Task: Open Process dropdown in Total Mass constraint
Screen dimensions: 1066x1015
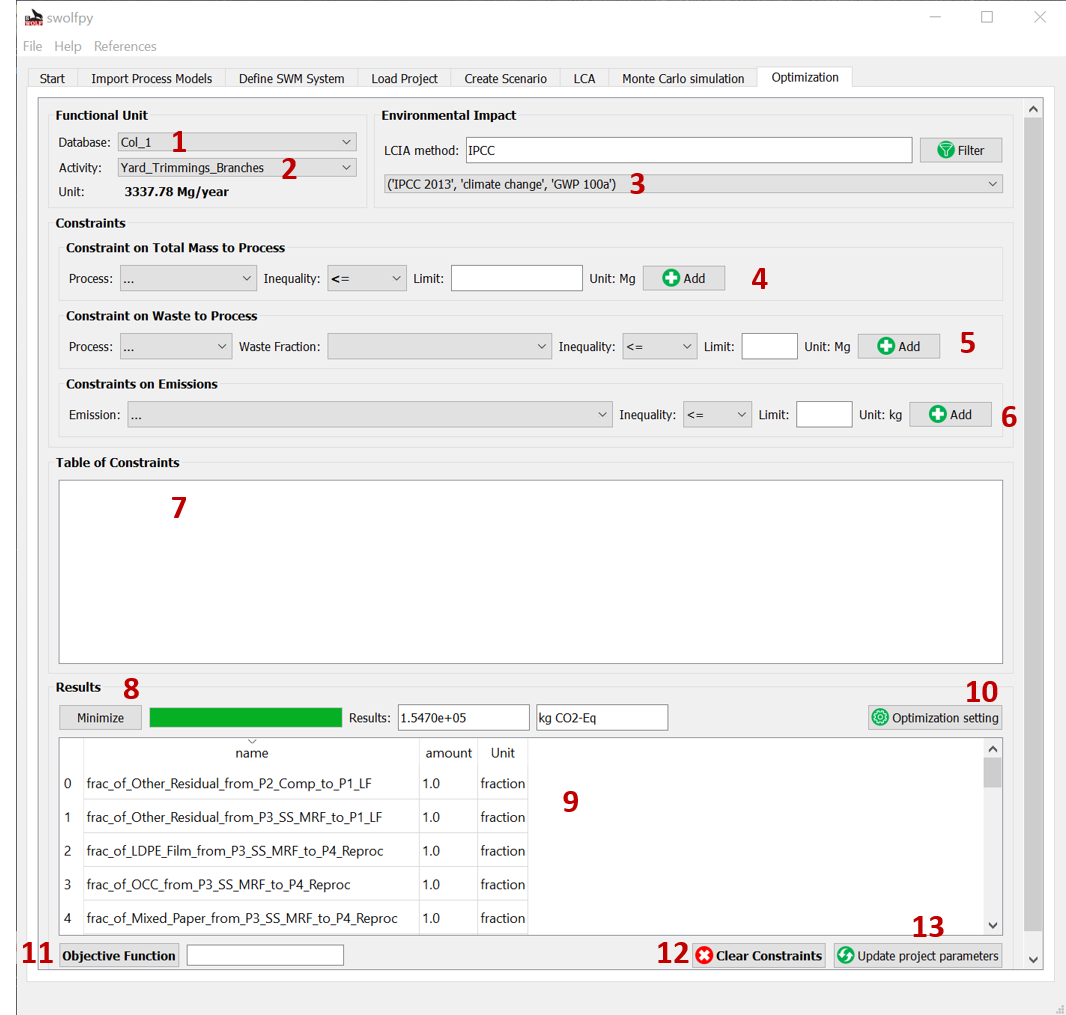Action: 188,279
